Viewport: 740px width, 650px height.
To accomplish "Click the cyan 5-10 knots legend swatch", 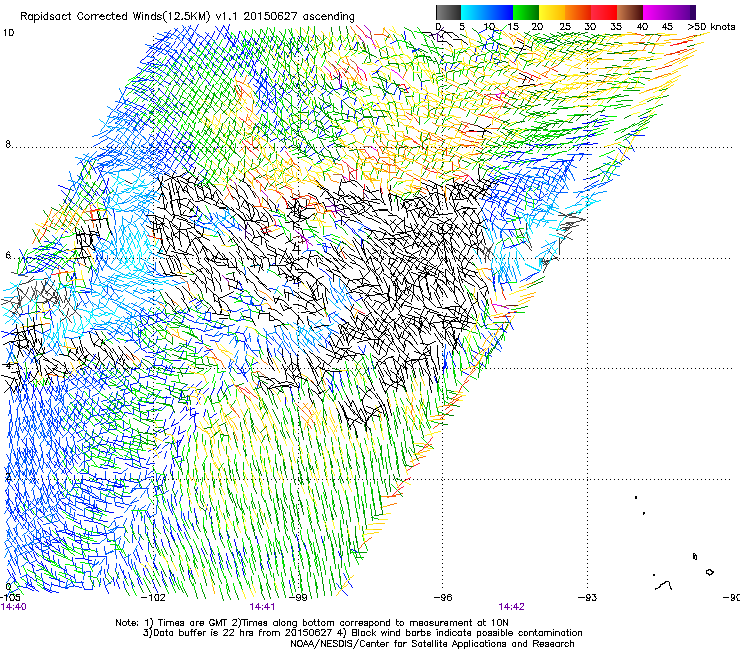I will [x=474, y=12].
